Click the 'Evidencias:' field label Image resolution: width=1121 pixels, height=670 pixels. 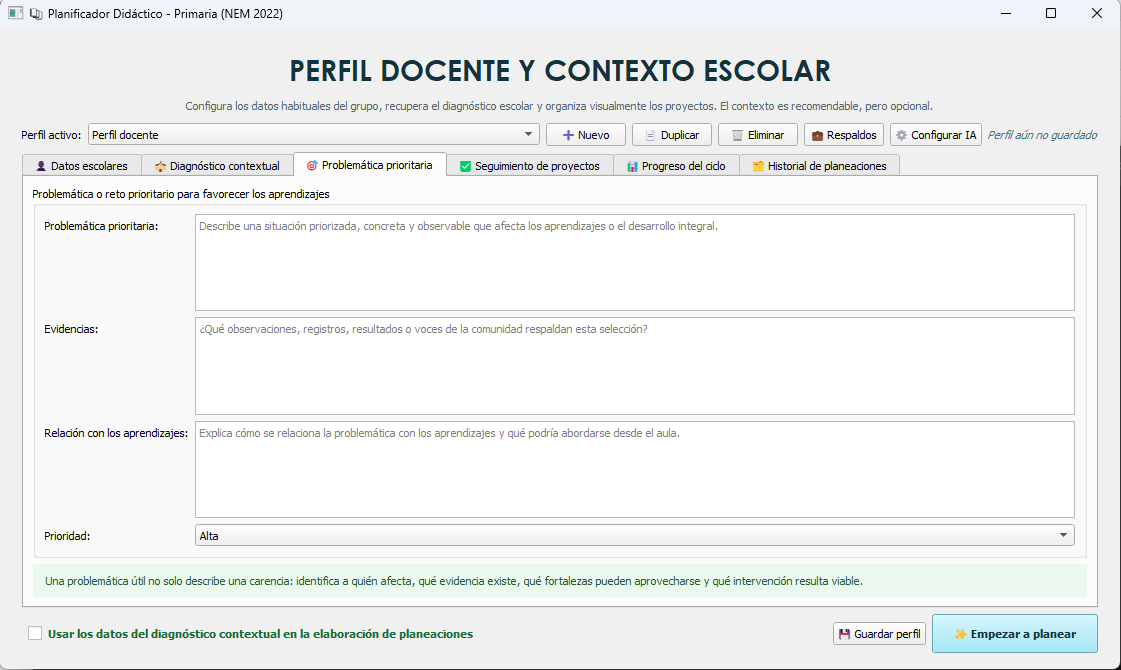coord(71,329)
